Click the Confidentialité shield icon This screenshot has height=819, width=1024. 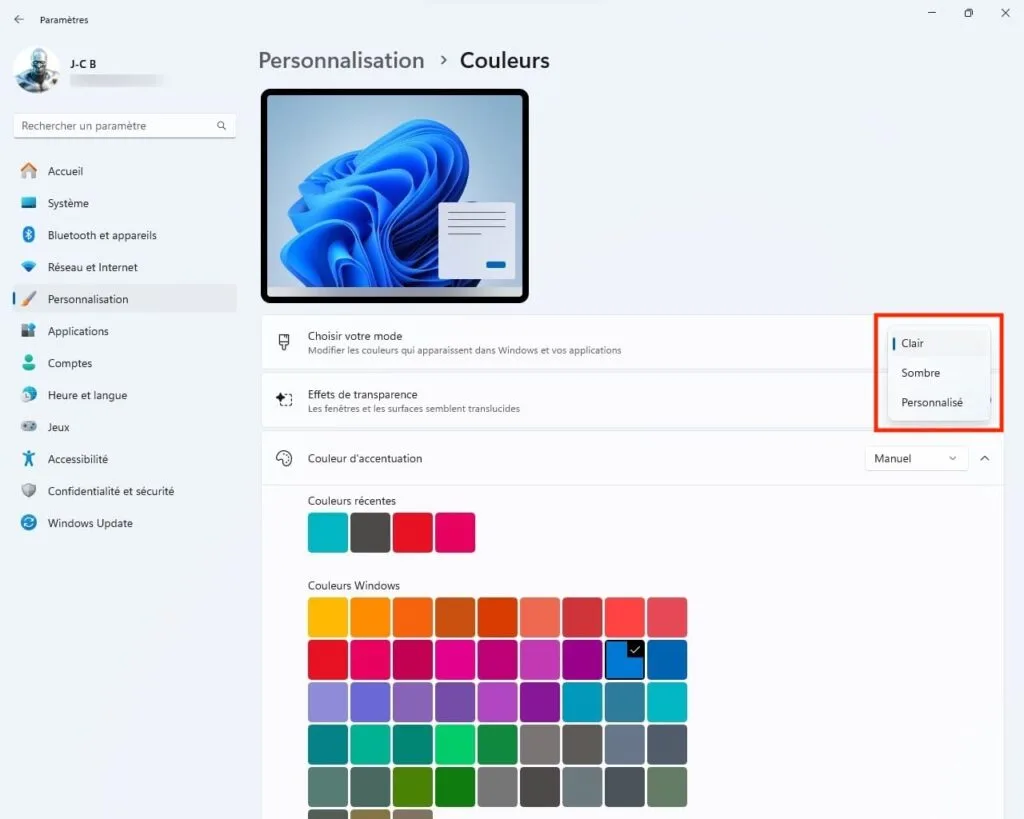29,490
